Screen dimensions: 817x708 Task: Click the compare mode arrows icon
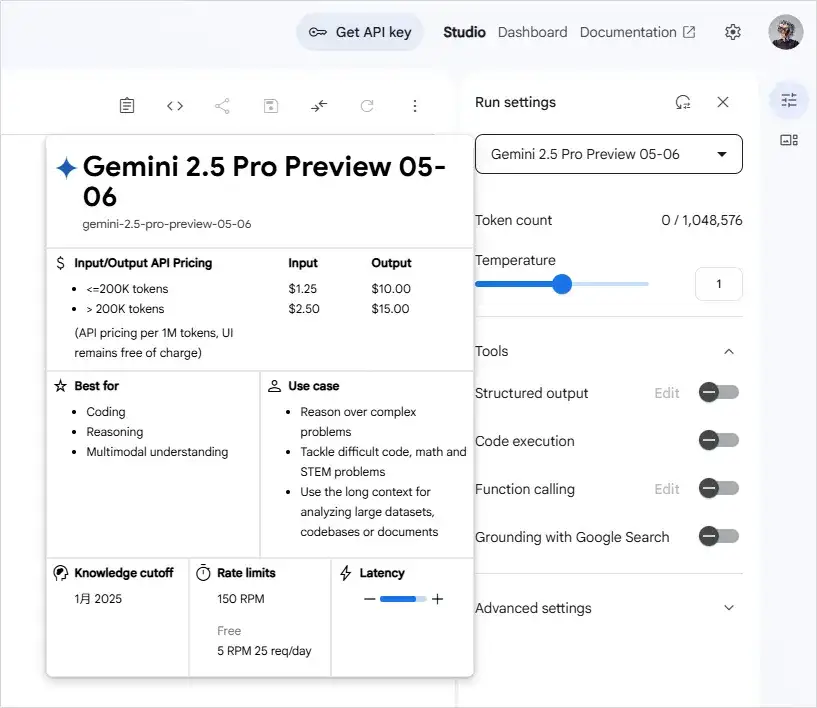pos(319,106)
